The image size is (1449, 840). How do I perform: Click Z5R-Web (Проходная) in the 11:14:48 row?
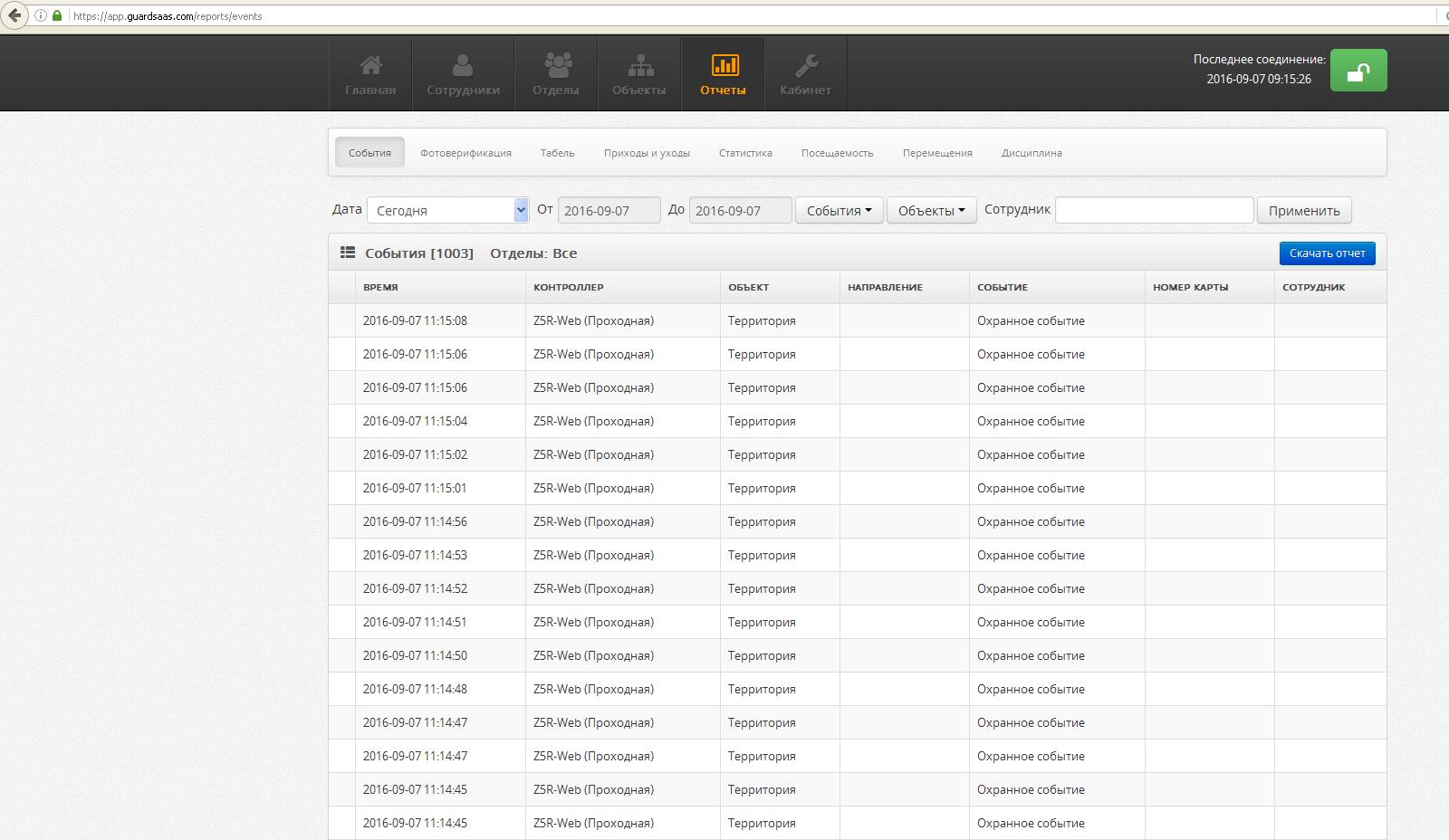tap(593, 689)
